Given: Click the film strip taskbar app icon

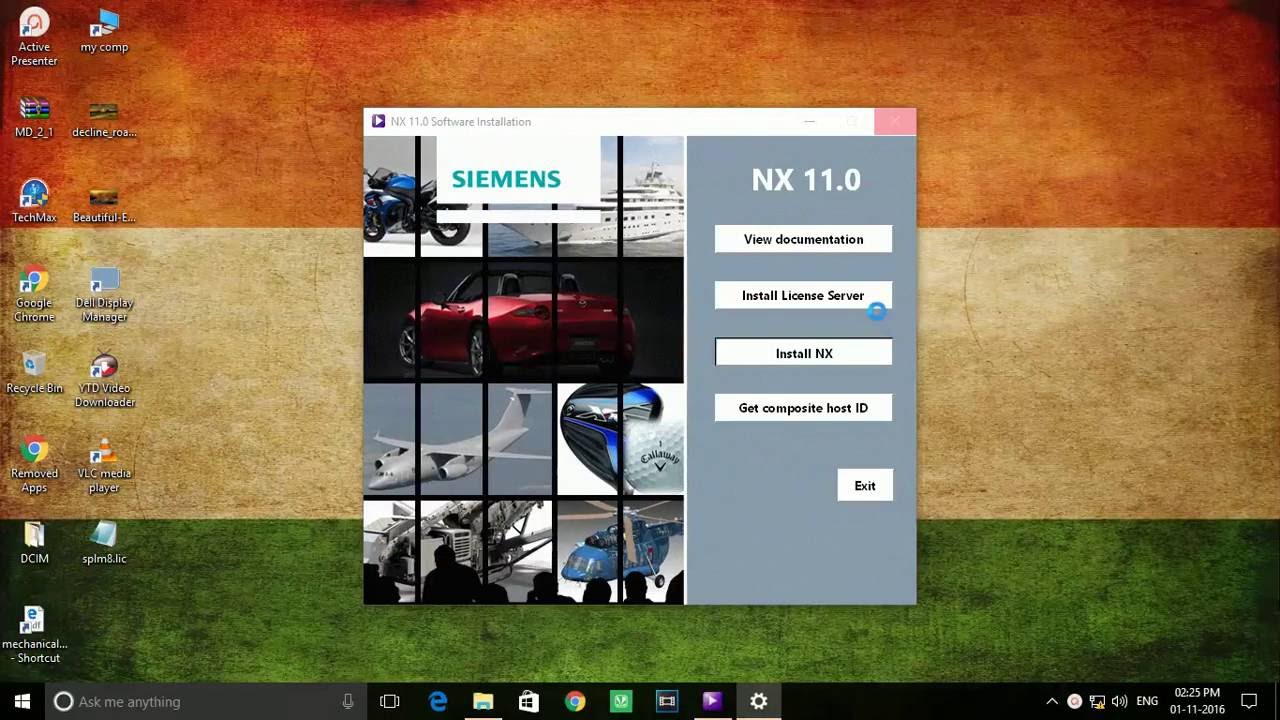Looking at the screenshot, I should (667, 701).
